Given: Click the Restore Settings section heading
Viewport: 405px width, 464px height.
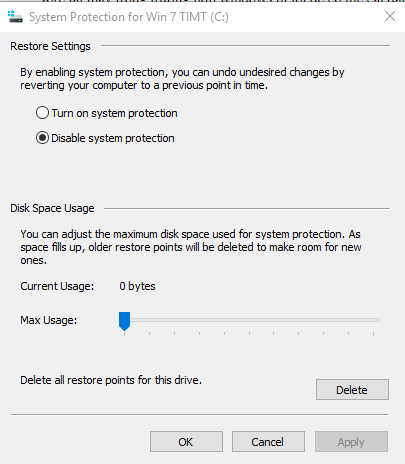Looking at the screenshot, I should coord(50,46).
